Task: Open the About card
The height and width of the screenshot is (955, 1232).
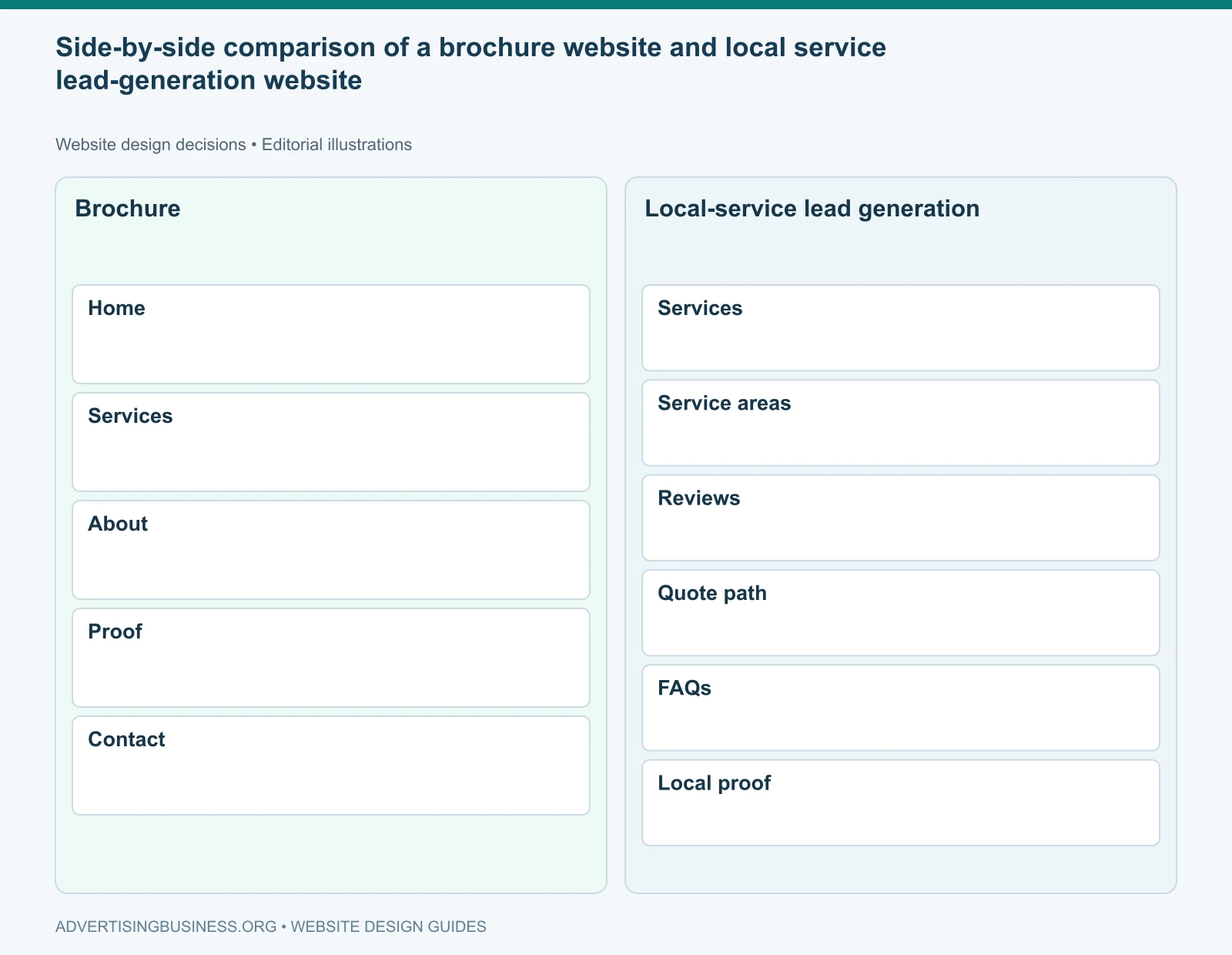Action: point(331,550)
